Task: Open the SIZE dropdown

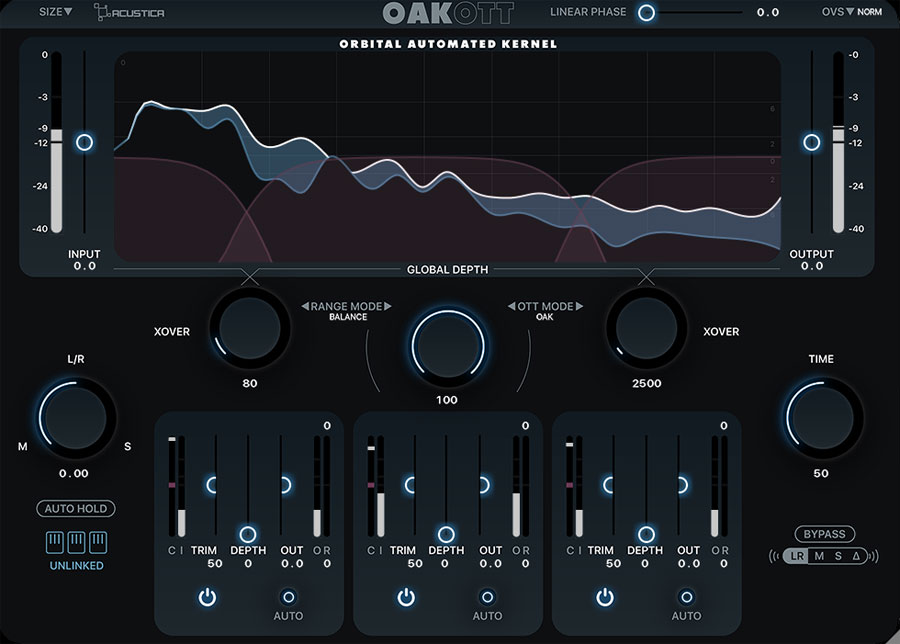Action: click(55, 12)
